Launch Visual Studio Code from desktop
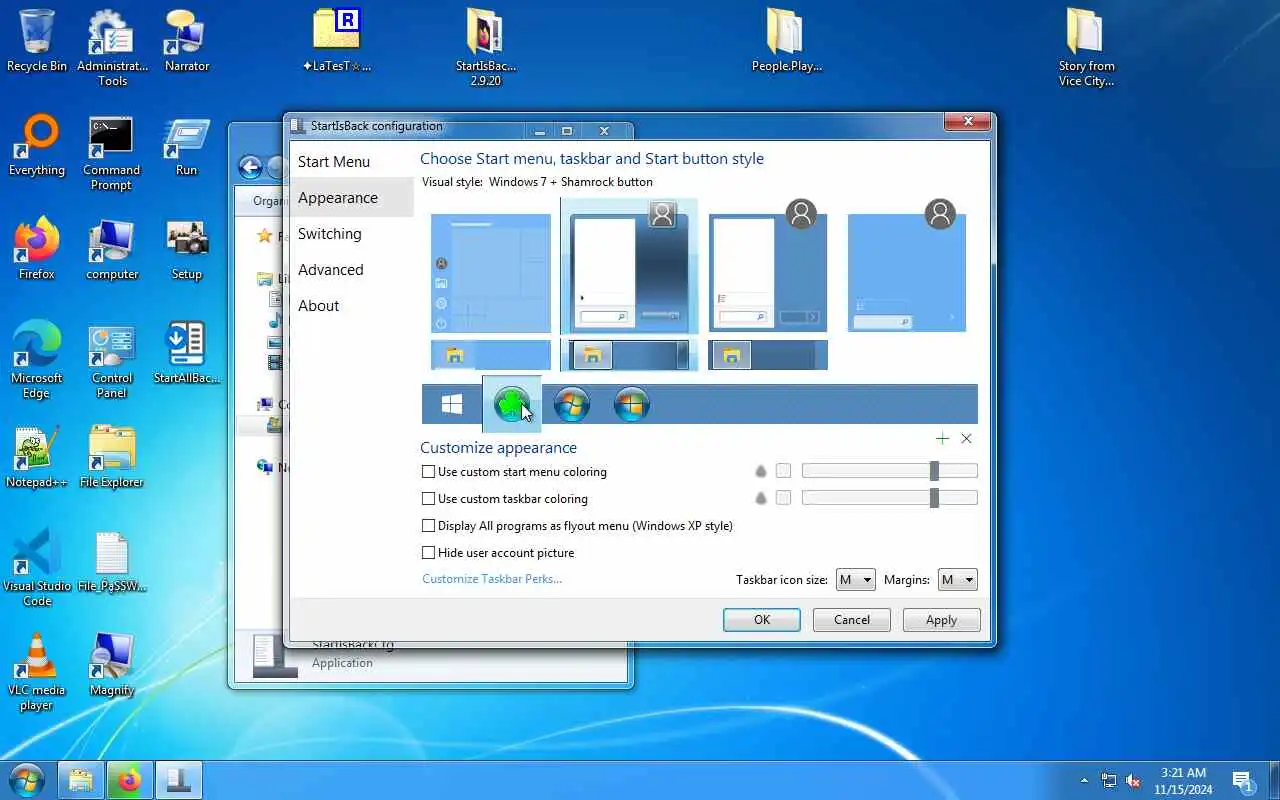The image size is (1280, 800). coord(37,569)
